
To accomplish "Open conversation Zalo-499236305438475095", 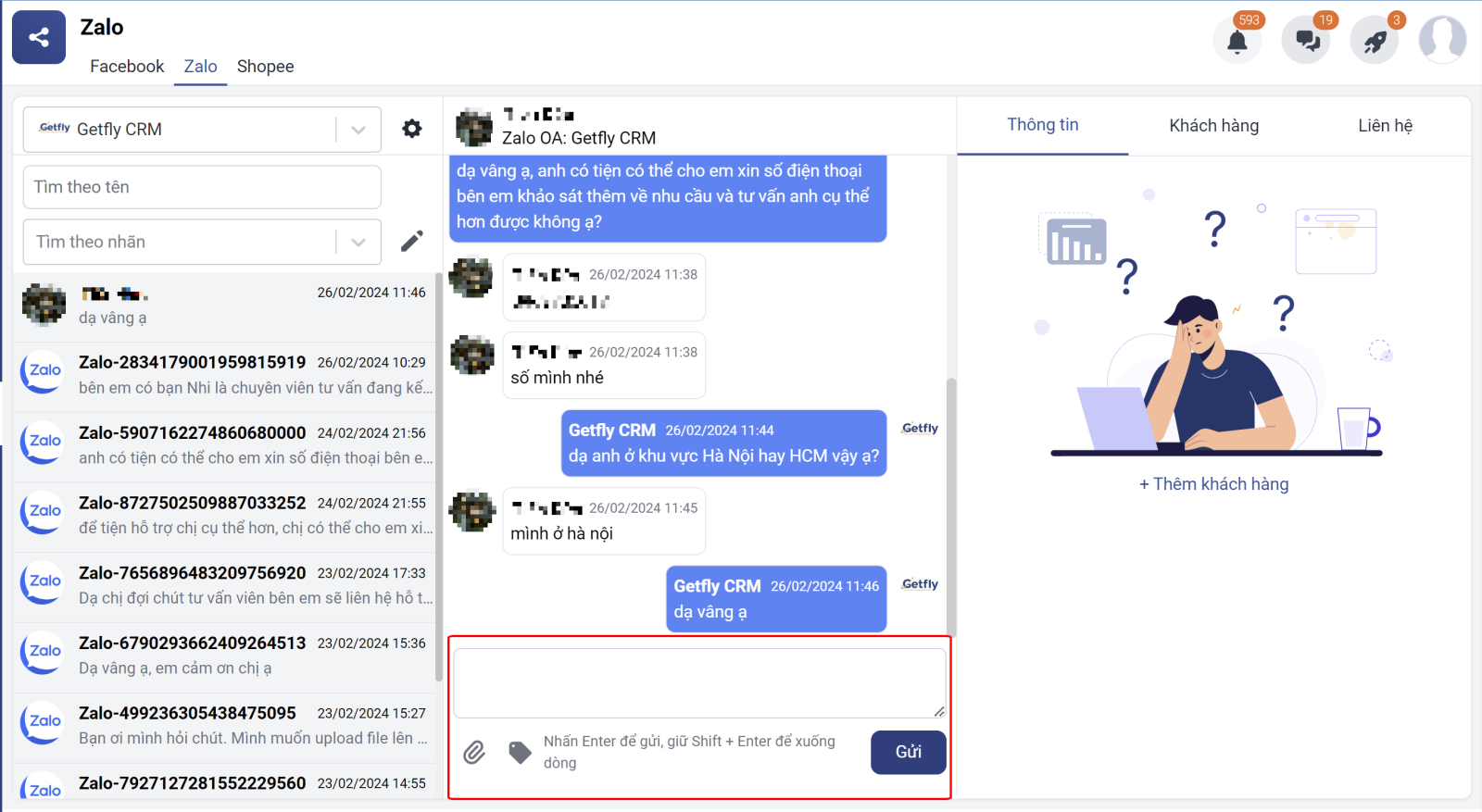I will tap(224, 728).
